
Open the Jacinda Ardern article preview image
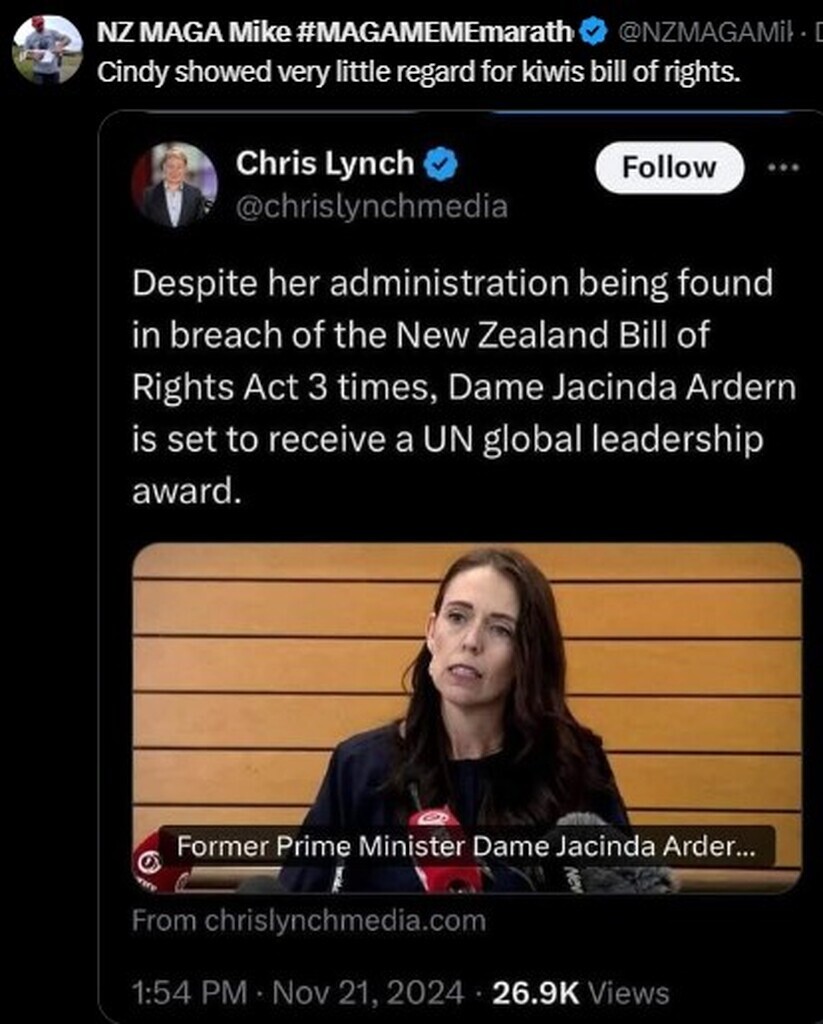467,718
